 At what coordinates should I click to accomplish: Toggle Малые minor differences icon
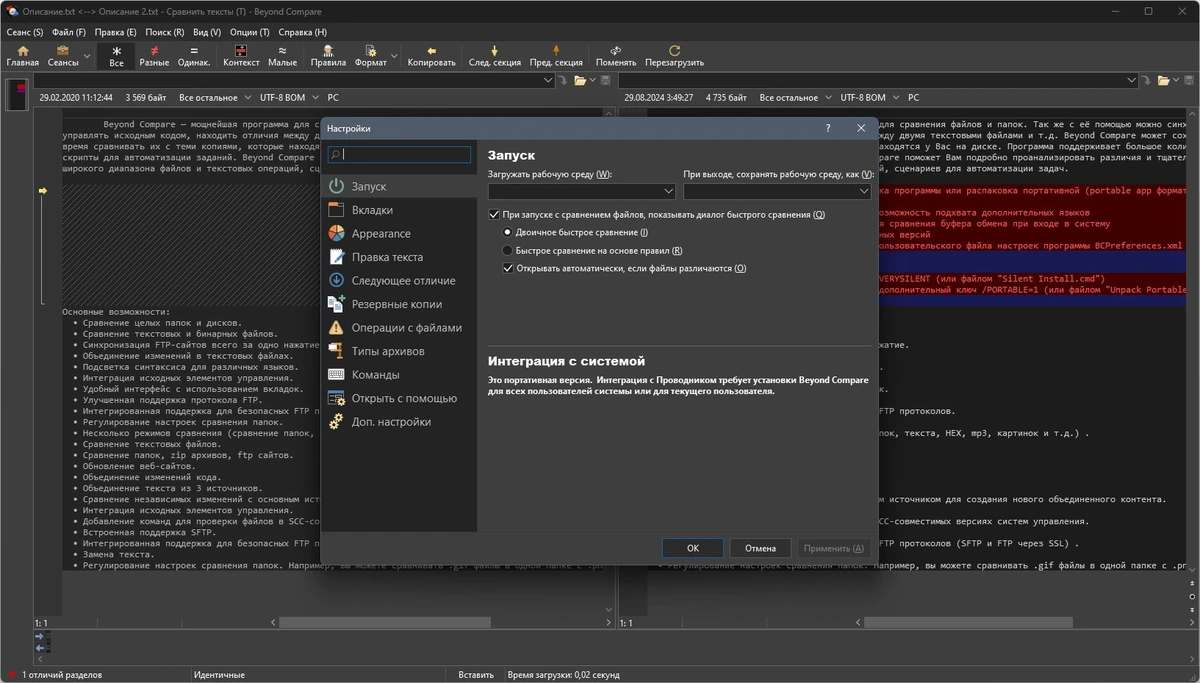pyautogui.click(x=283, y=56)
